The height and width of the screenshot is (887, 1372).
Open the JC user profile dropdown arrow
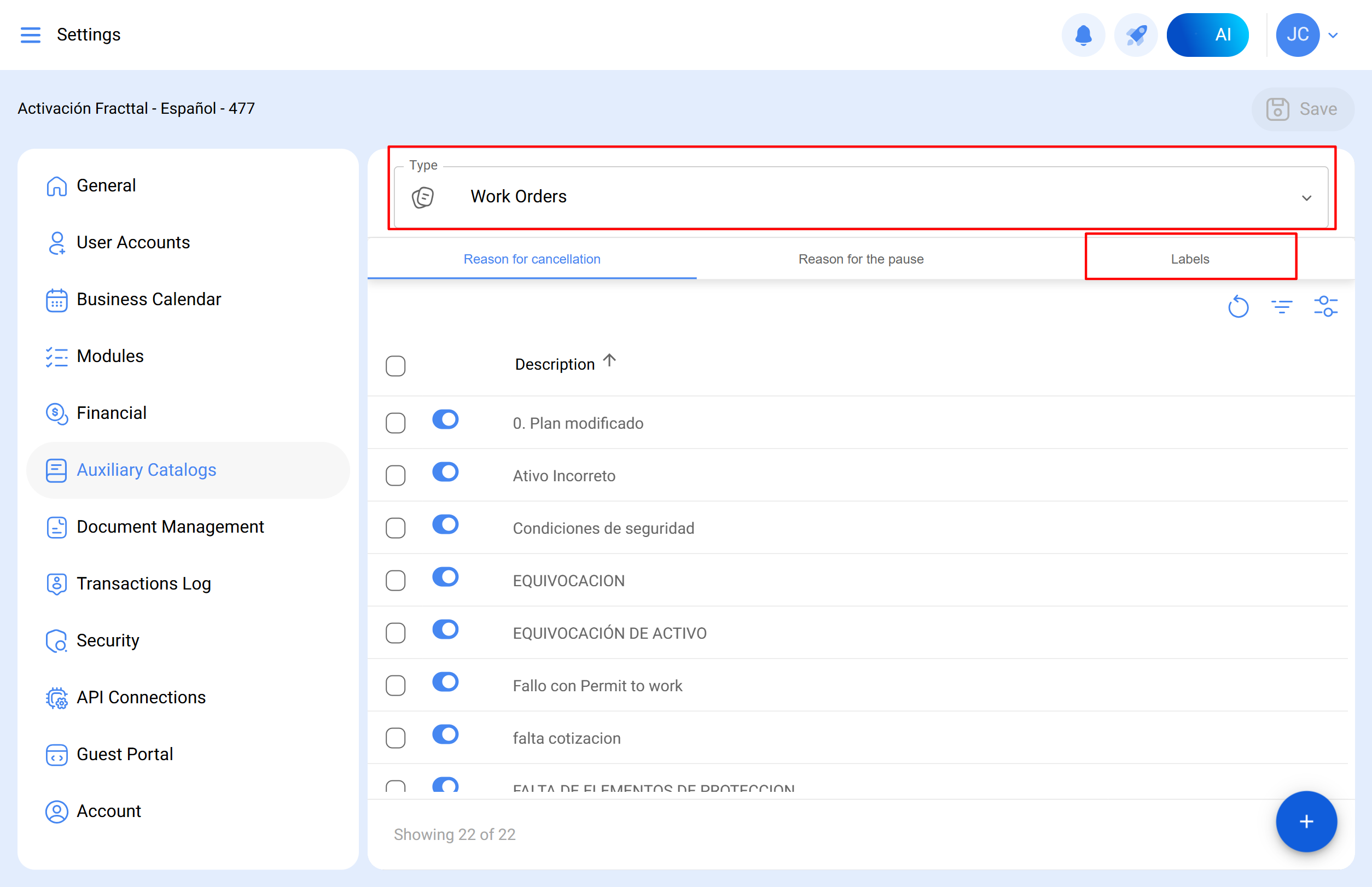point(1333,35)
